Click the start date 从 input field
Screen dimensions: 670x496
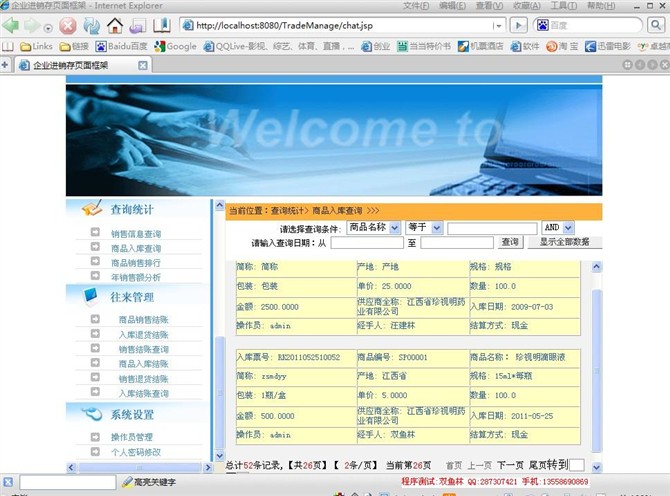pos(367,243)
